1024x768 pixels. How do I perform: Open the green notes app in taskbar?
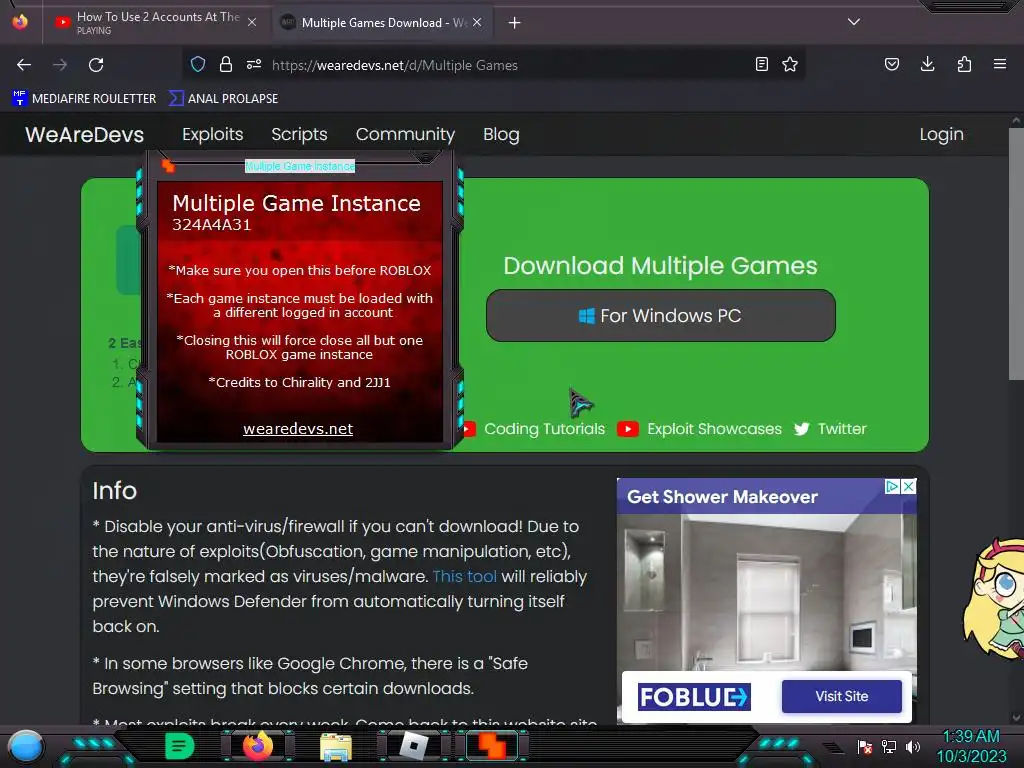(x=180, y=746)
